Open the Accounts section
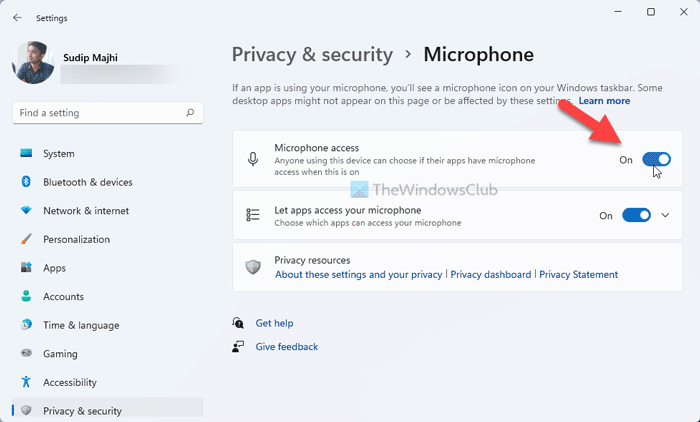 pyautogui.click(x=63, y=297)
